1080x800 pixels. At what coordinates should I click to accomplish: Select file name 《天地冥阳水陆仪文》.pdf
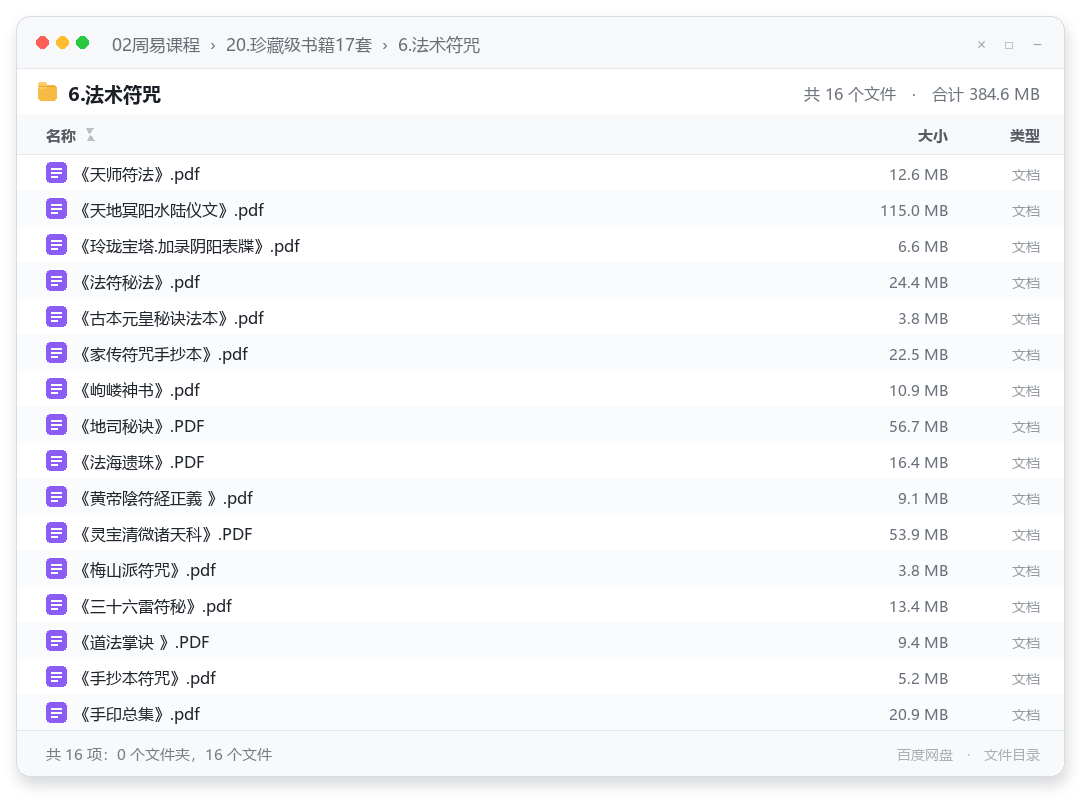coord(172,210)
